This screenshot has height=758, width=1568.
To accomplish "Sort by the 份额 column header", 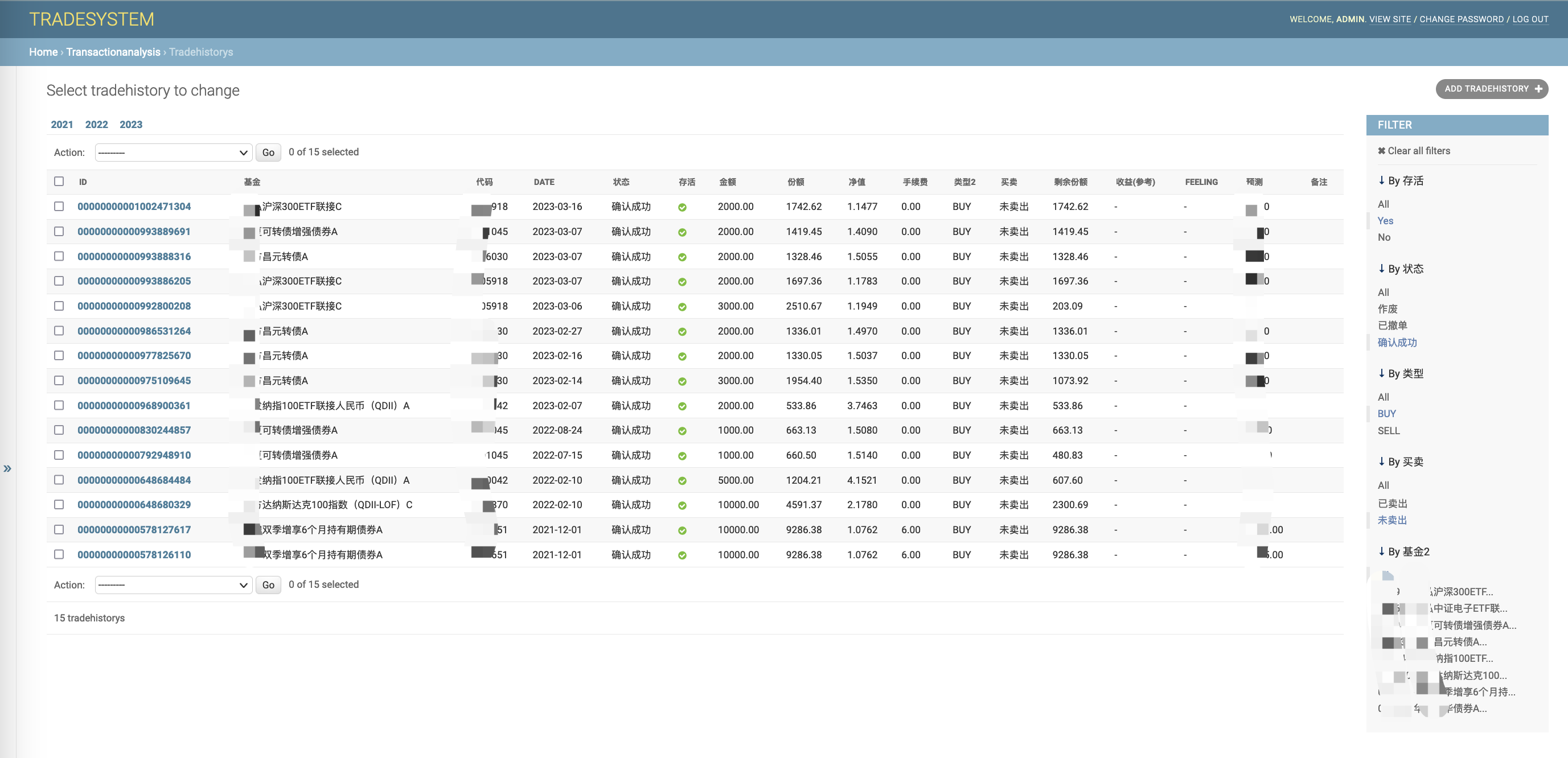I will coord(795,182).
